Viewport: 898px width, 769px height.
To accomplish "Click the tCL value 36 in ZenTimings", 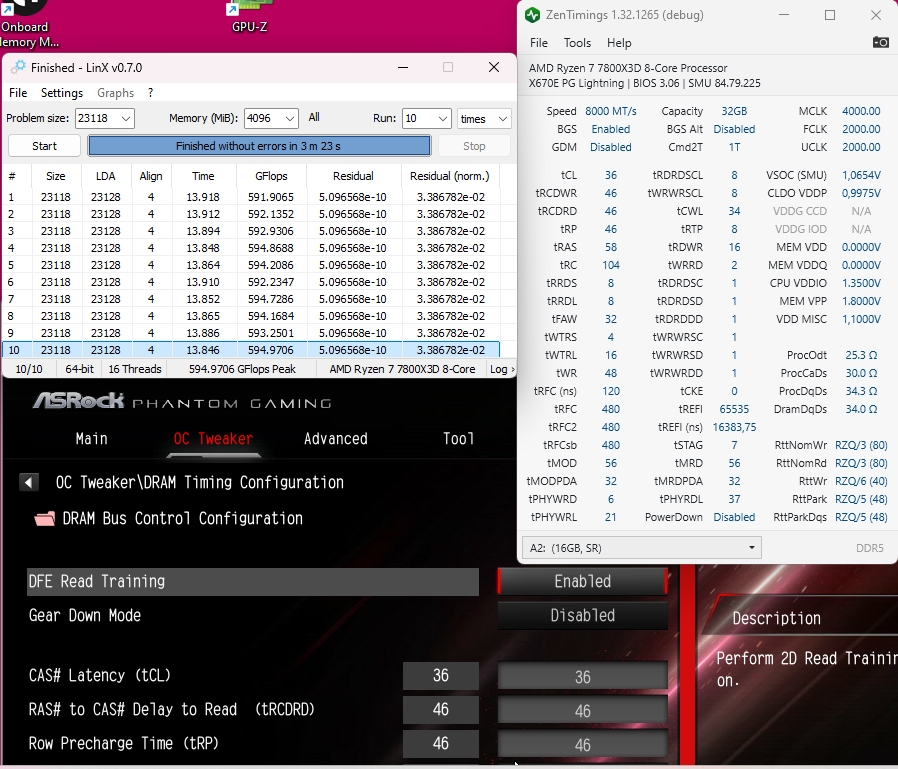I will pos(611,175).
